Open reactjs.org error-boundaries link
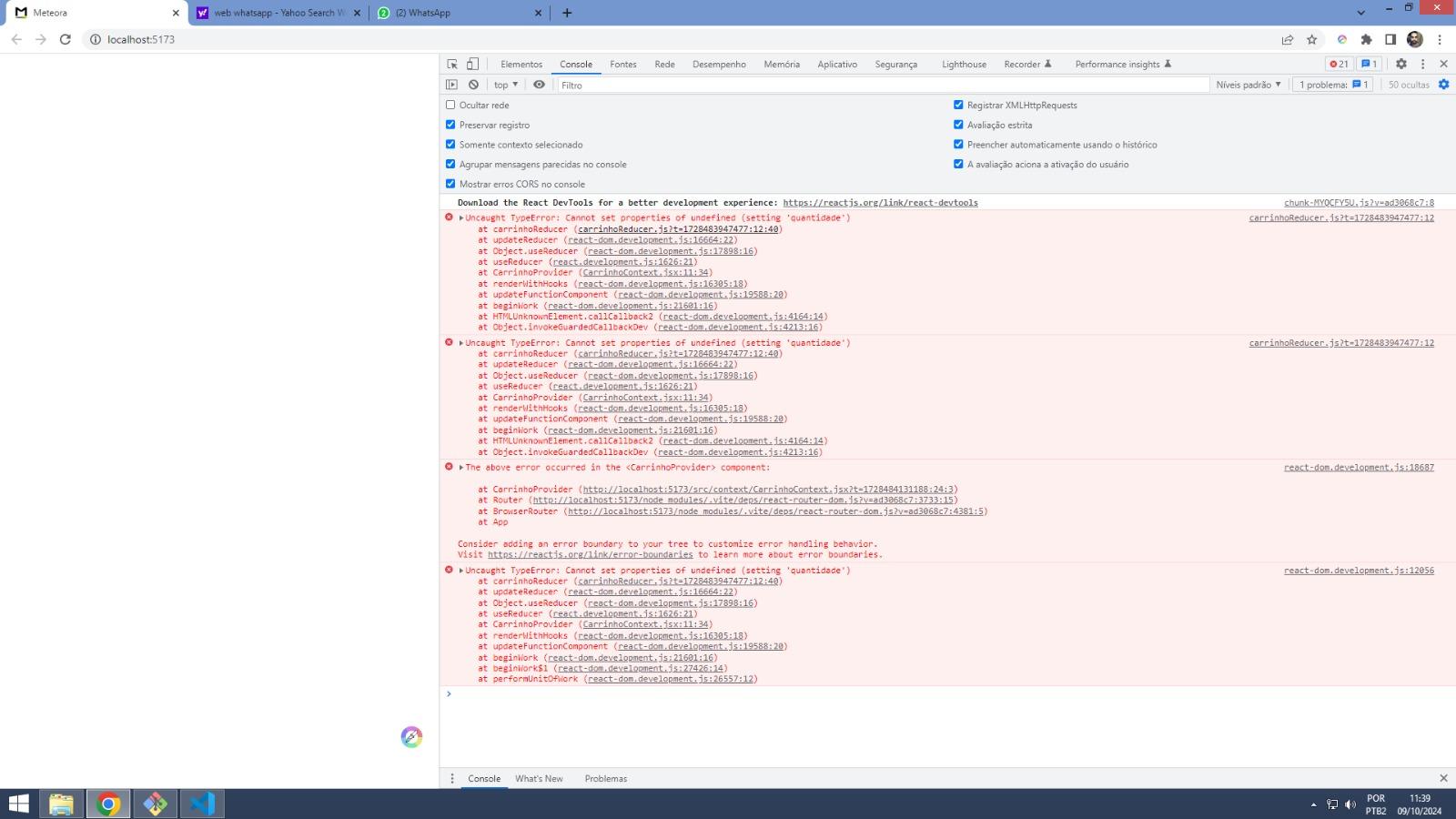Viewport: 1456px width, 819px height. pos(590,554)
